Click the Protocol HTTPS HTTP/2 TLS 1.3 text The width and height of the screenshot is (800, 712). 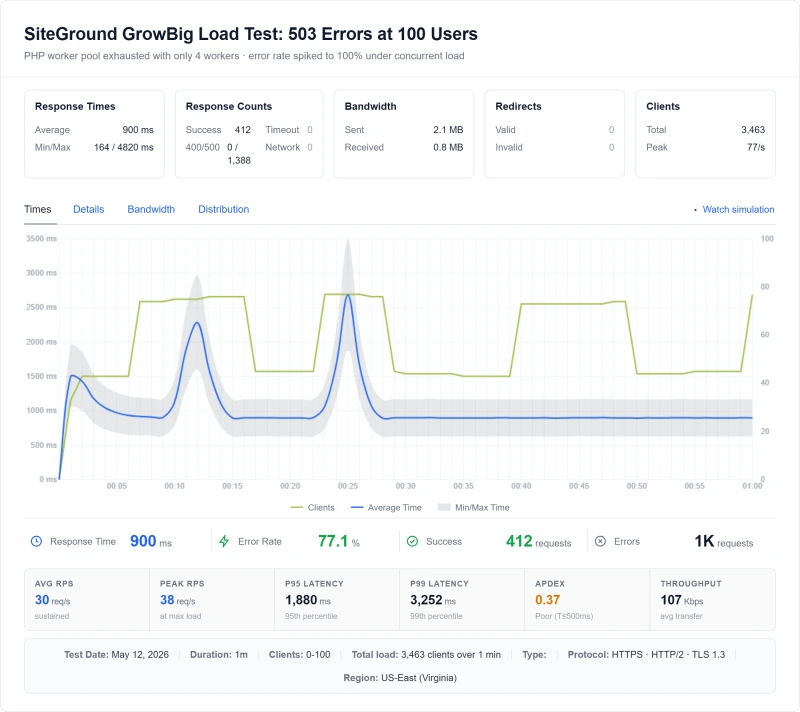pyautogui.click(x=646, y=654)
